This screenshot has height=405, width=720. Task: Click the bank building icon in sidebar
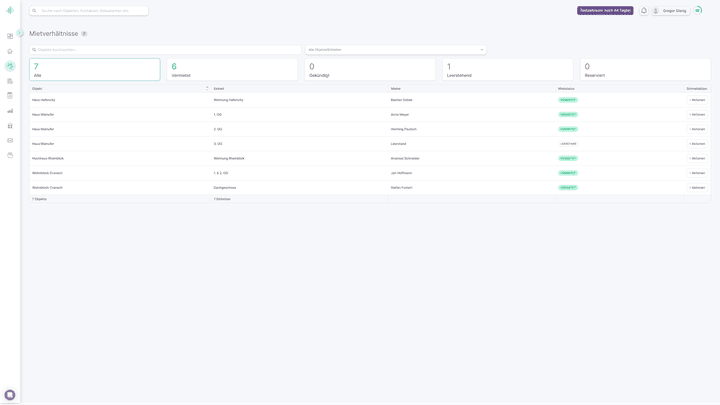coord(10,126)
